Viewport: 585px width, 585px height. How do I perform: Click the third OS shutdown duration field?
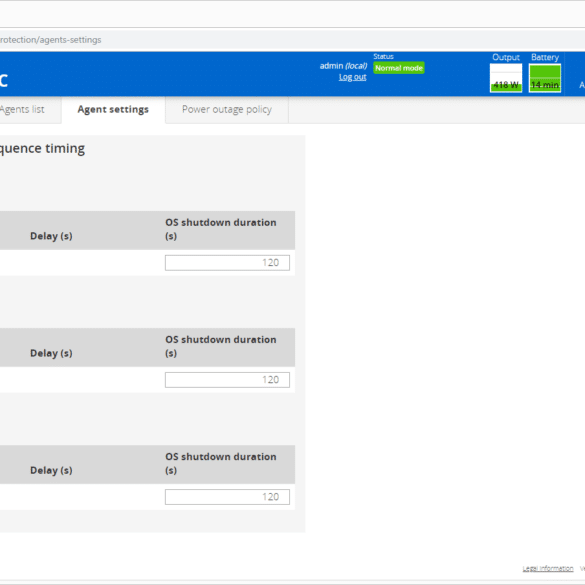[x=227, y=497]
